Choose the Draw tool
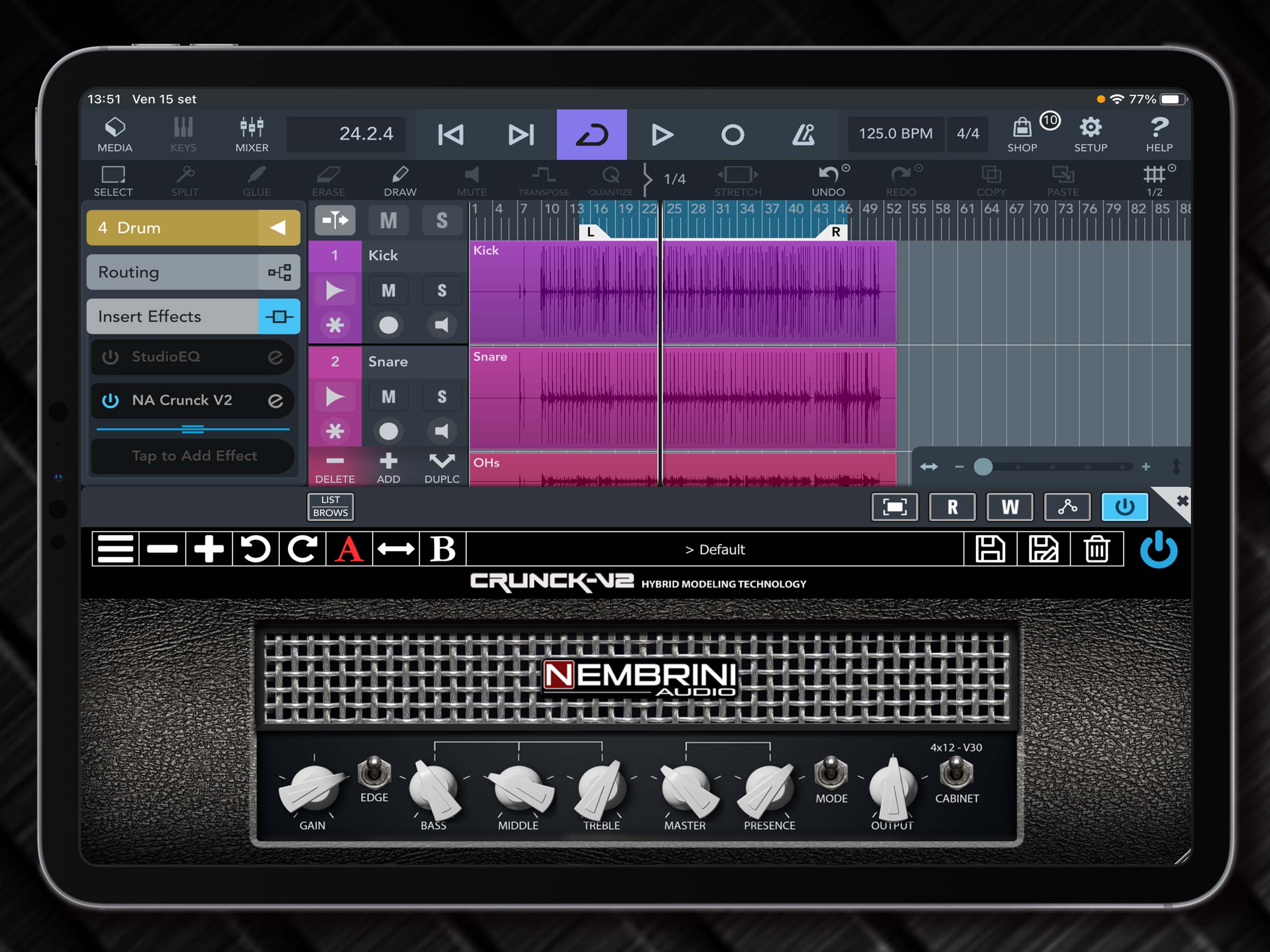 coord(400,180)
